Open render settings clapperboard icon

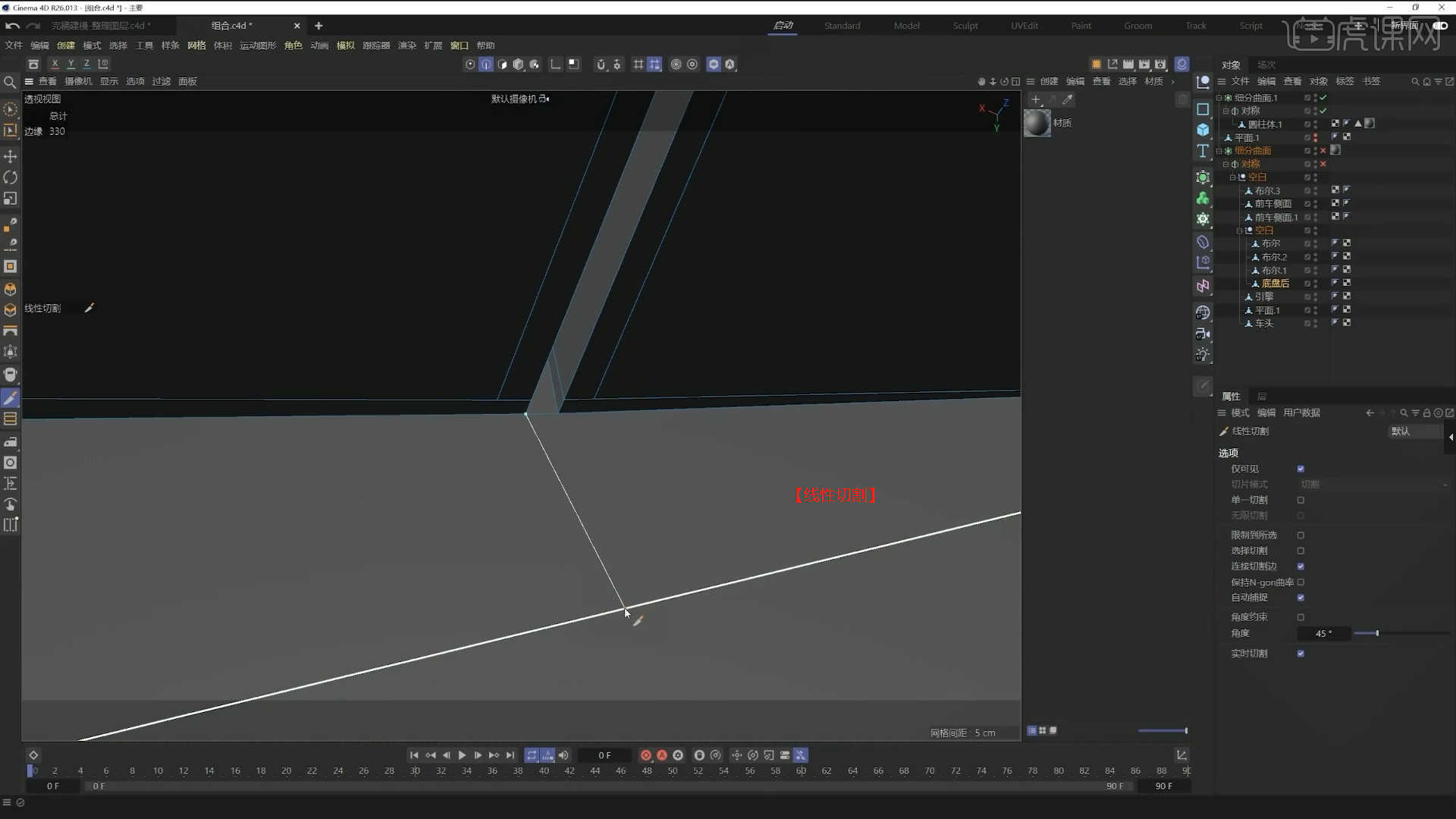pos(1160,64)
